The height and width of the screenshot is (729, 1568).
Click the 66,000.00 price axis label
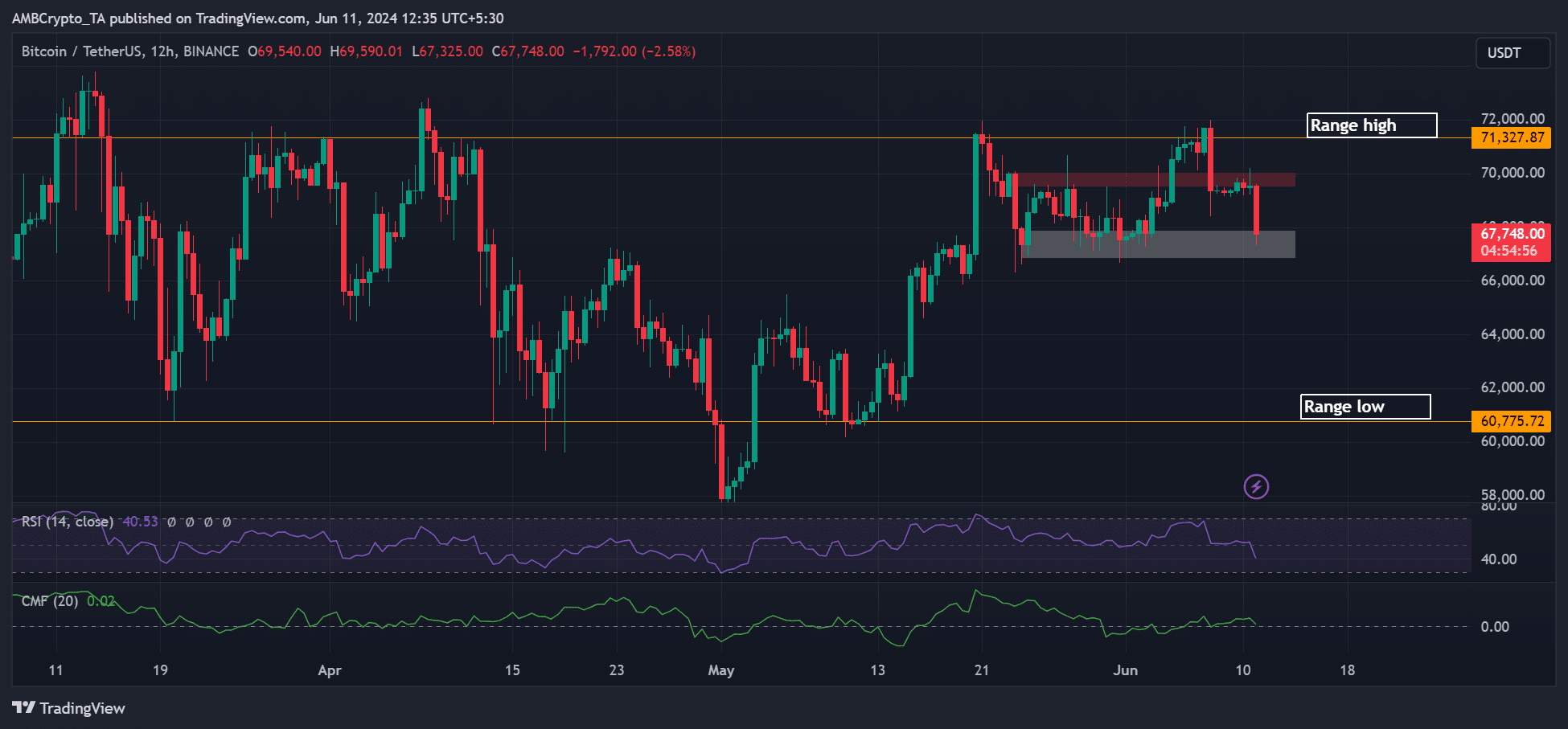point(1513,281)
